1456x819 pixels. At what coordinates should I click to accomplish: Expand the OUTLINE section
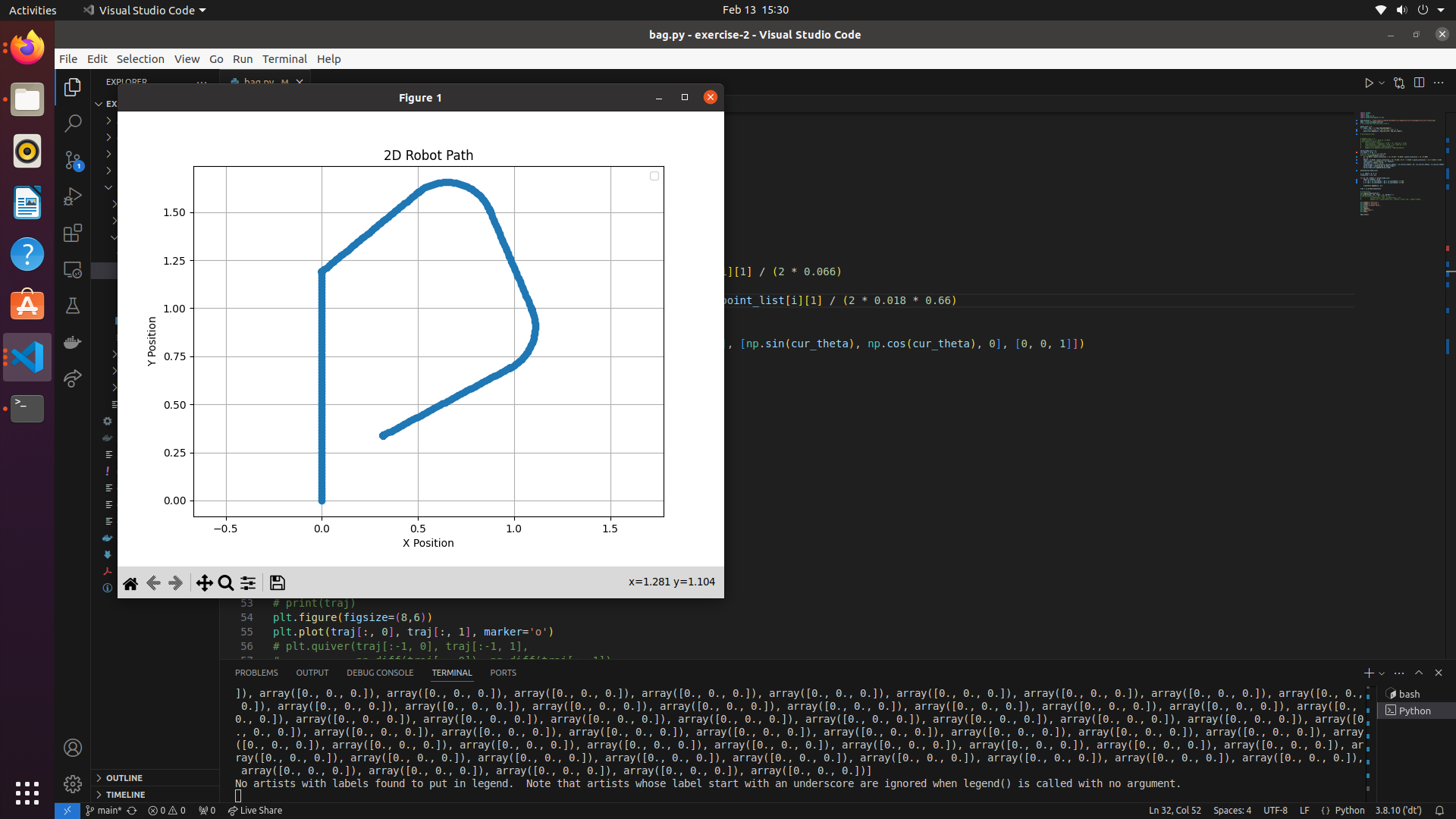[124, 778]
